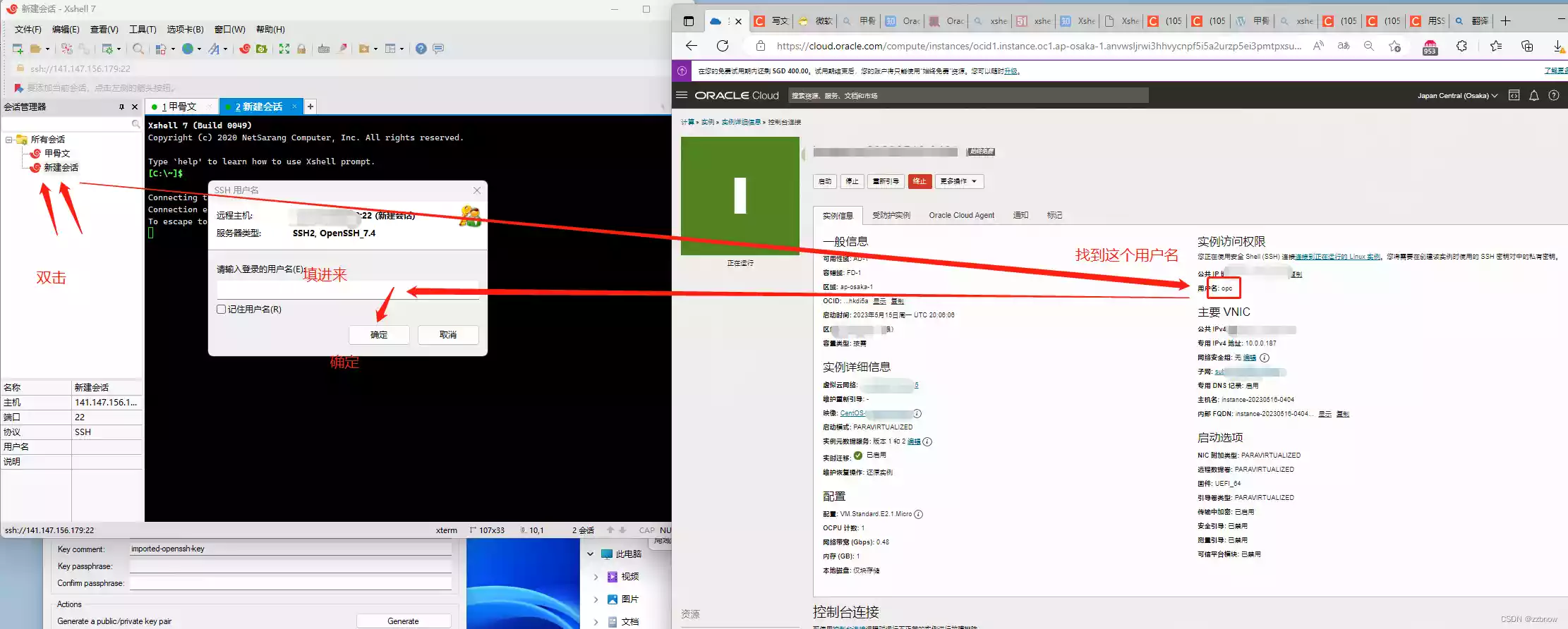Screen dimensions: 1568x629
Task: Click red 终止 button on Oracle instance
Action: point(919,181)
